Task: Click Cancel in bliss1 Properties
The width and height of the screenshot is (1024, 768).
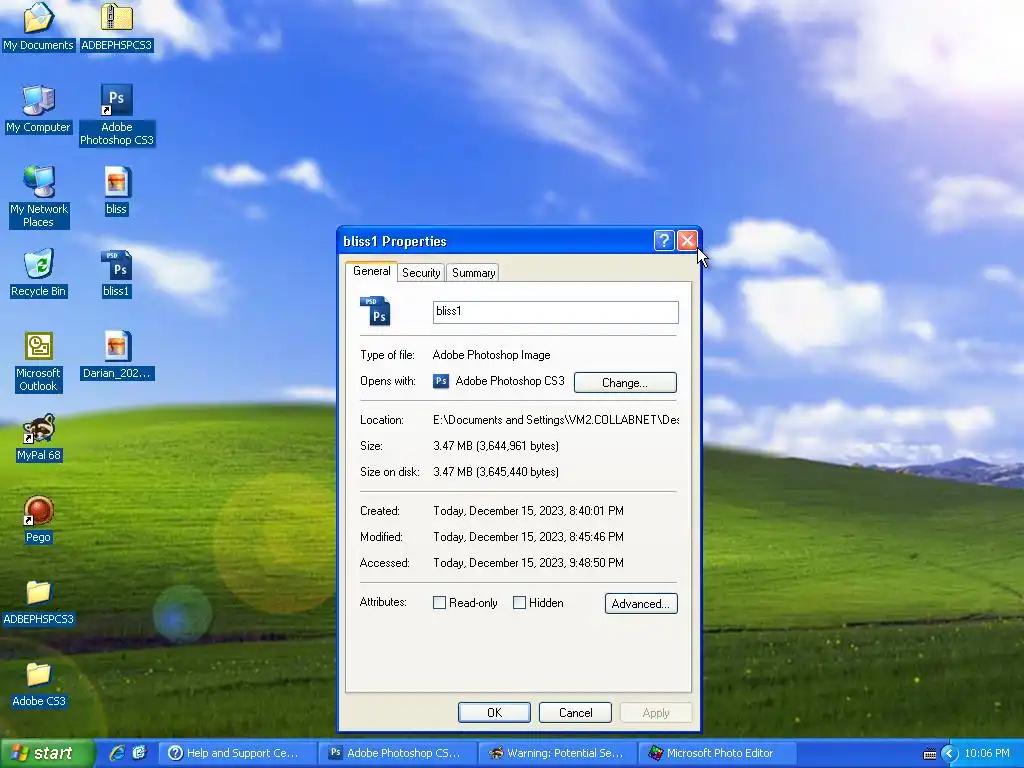Action: (575, 712)
